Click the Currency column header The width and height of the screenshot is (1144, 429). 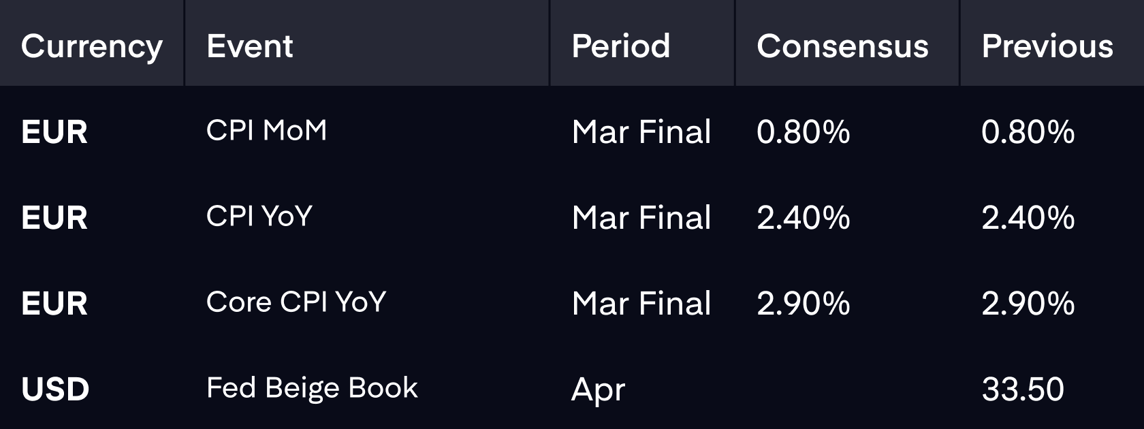[91, 46]
